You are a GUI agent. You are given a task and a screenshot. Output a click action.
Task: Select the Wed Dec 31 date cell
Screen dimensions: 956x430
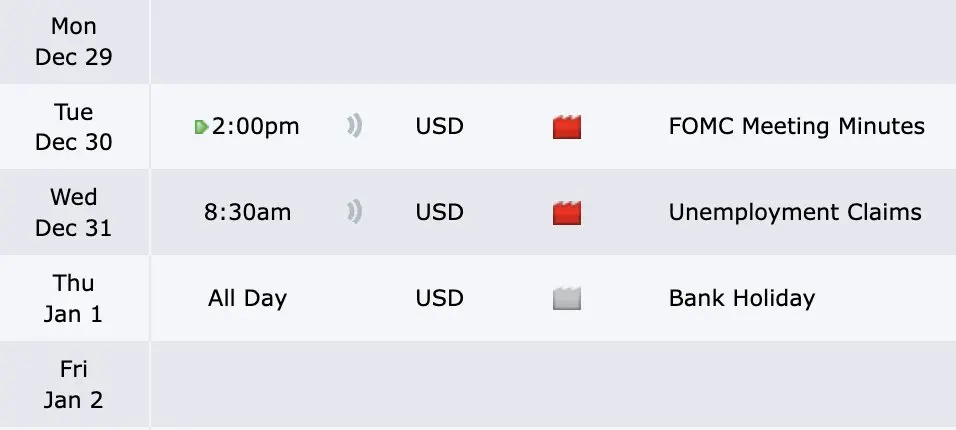74,212
